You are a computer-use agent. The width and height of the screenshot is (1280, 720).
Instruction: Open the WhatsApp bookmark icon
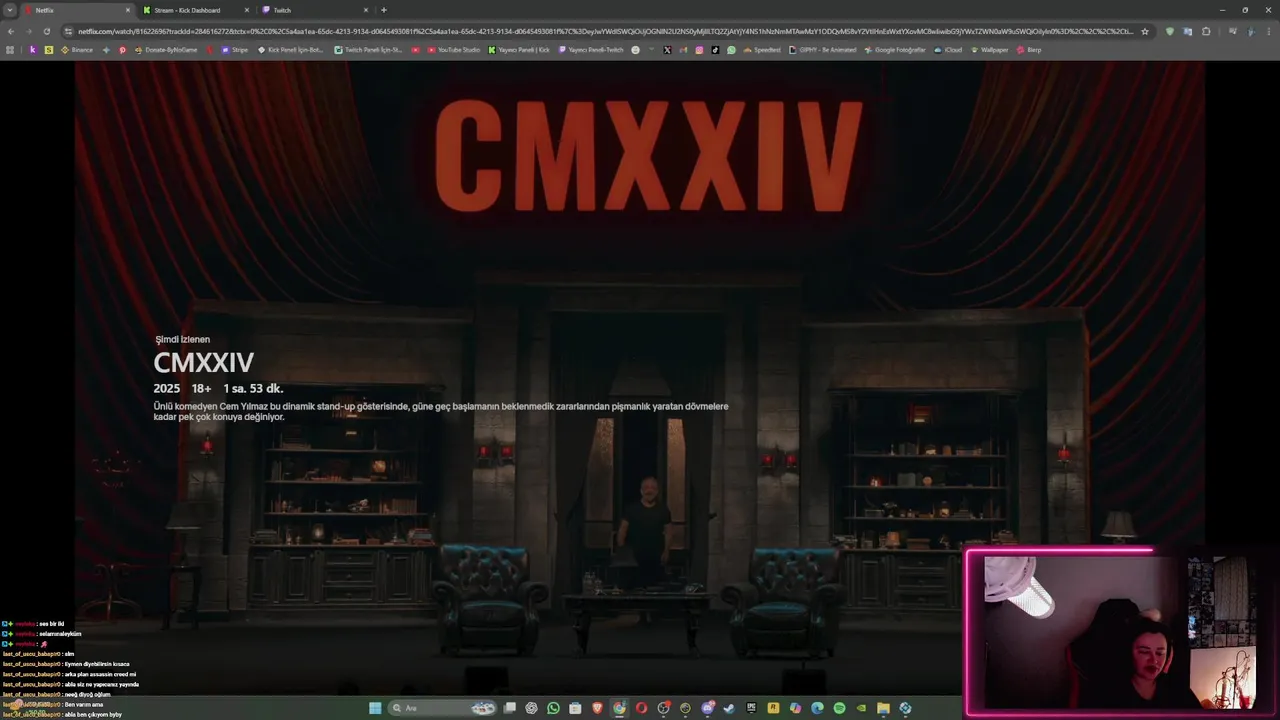[x=731, y=49]
